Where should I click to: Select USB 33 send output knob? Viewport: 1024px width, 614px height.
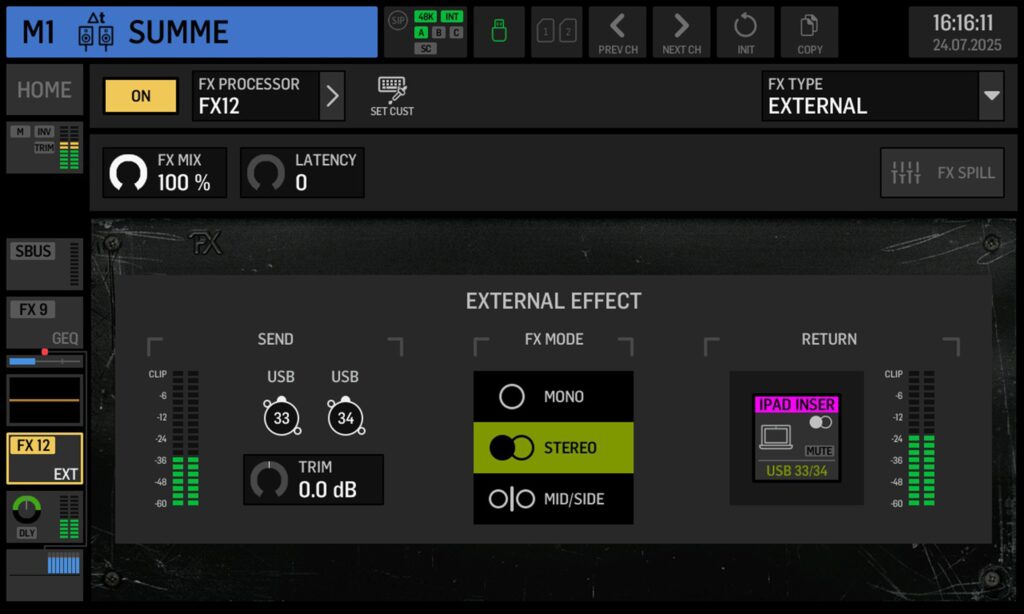pos(281,417)
